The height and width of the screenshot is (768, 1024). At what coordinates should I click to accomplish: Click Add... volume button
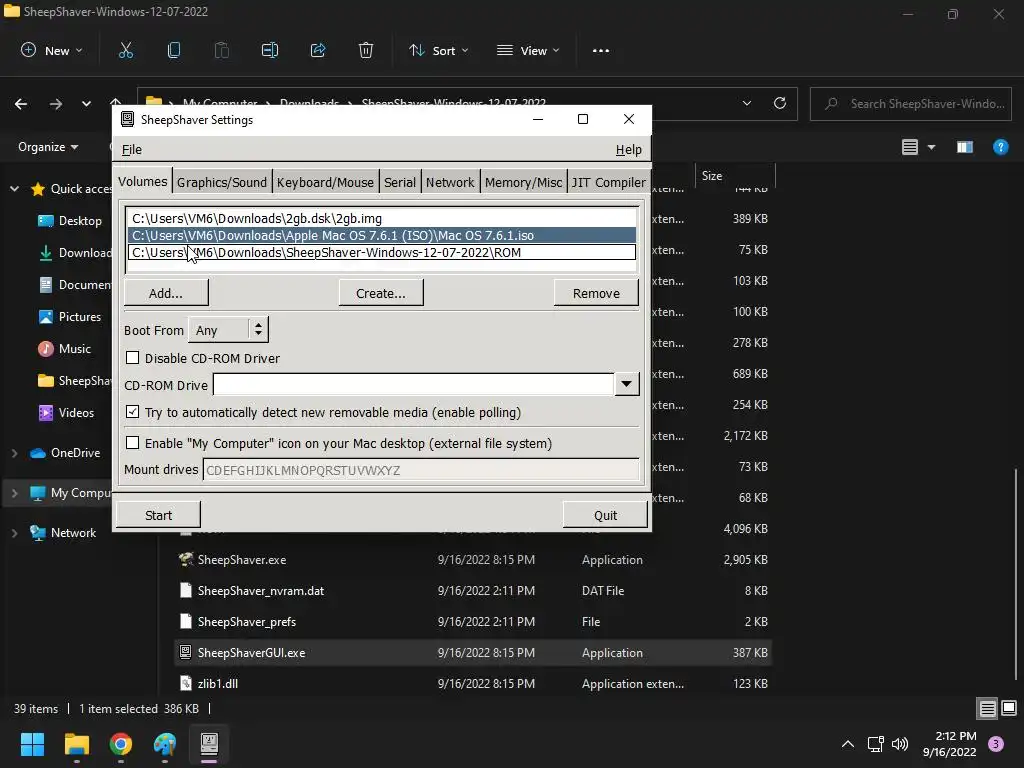pyautogui.click(x=166, y=293)
